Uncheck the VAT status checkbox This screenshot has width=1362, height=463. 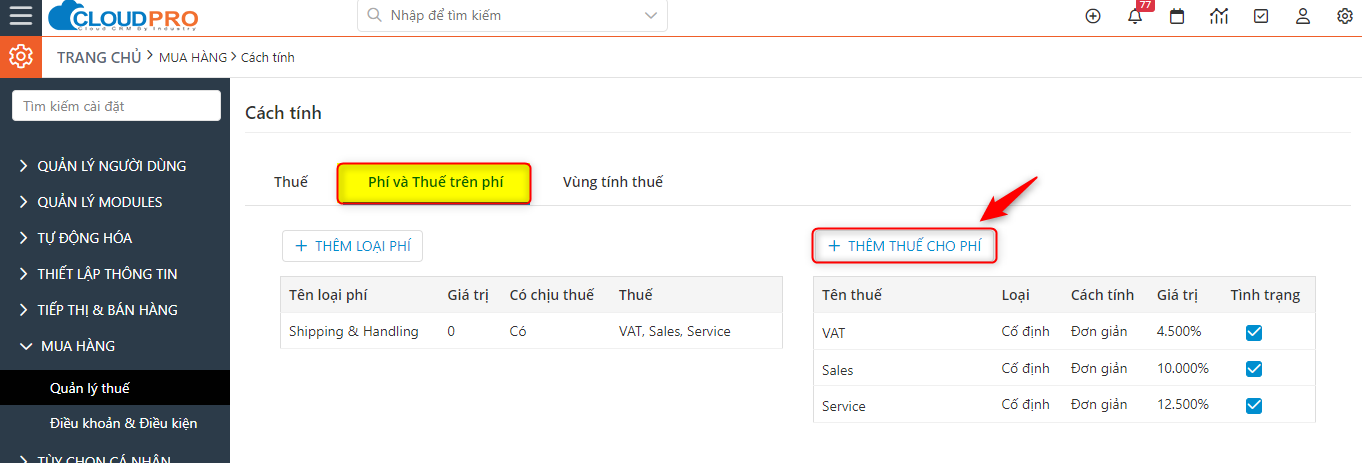[1254, 333]
